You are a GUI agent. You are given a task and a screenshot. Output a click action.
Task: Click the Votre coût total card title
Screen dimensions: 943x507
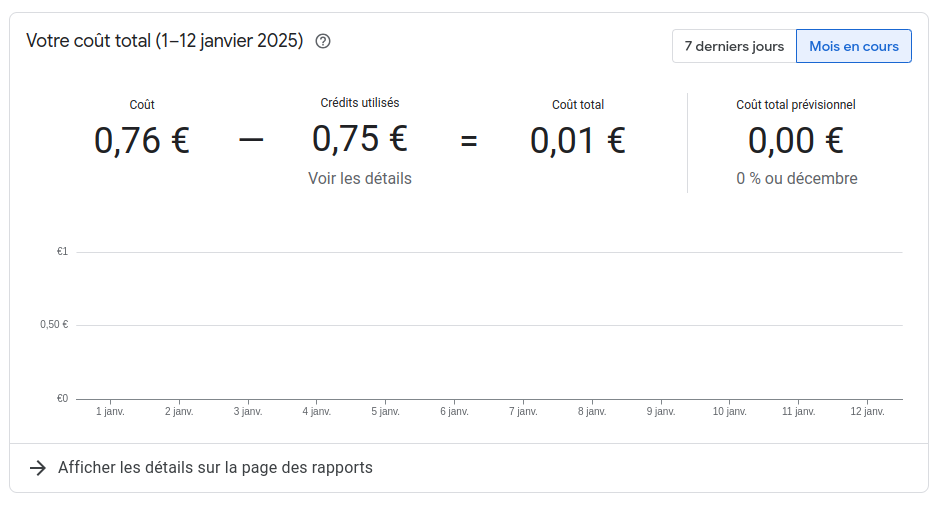click(x=164, y=42)
